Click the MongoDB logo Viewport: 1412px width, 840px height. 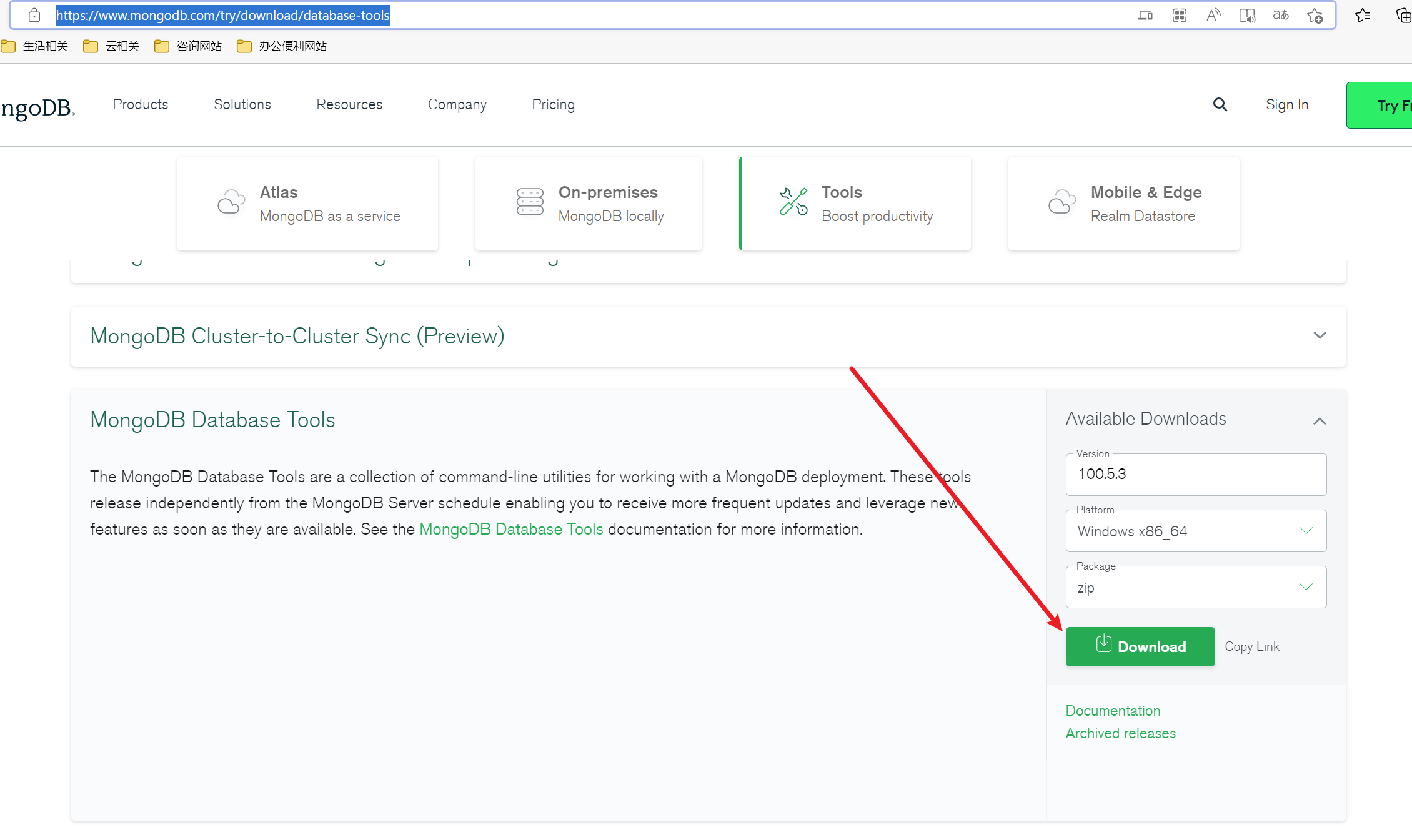point(37,107)
